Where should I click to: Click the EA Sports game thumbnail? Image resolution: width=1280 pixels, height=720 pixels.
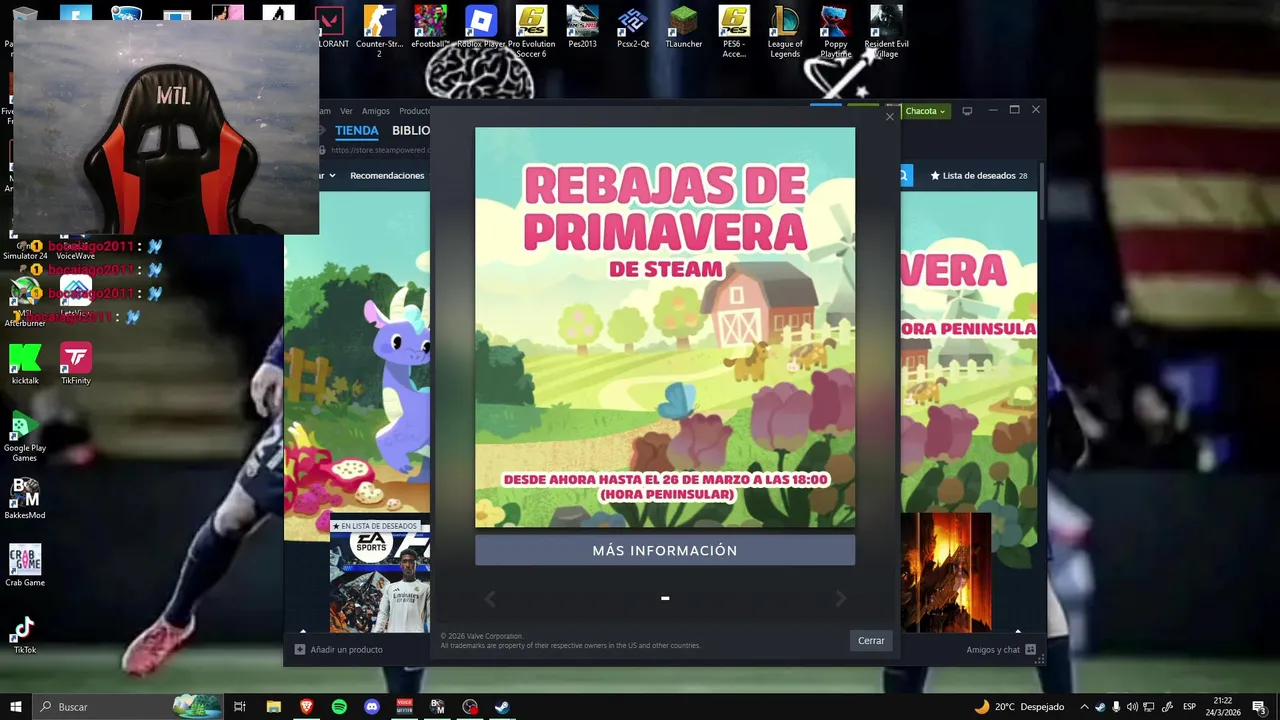point(380,582)
